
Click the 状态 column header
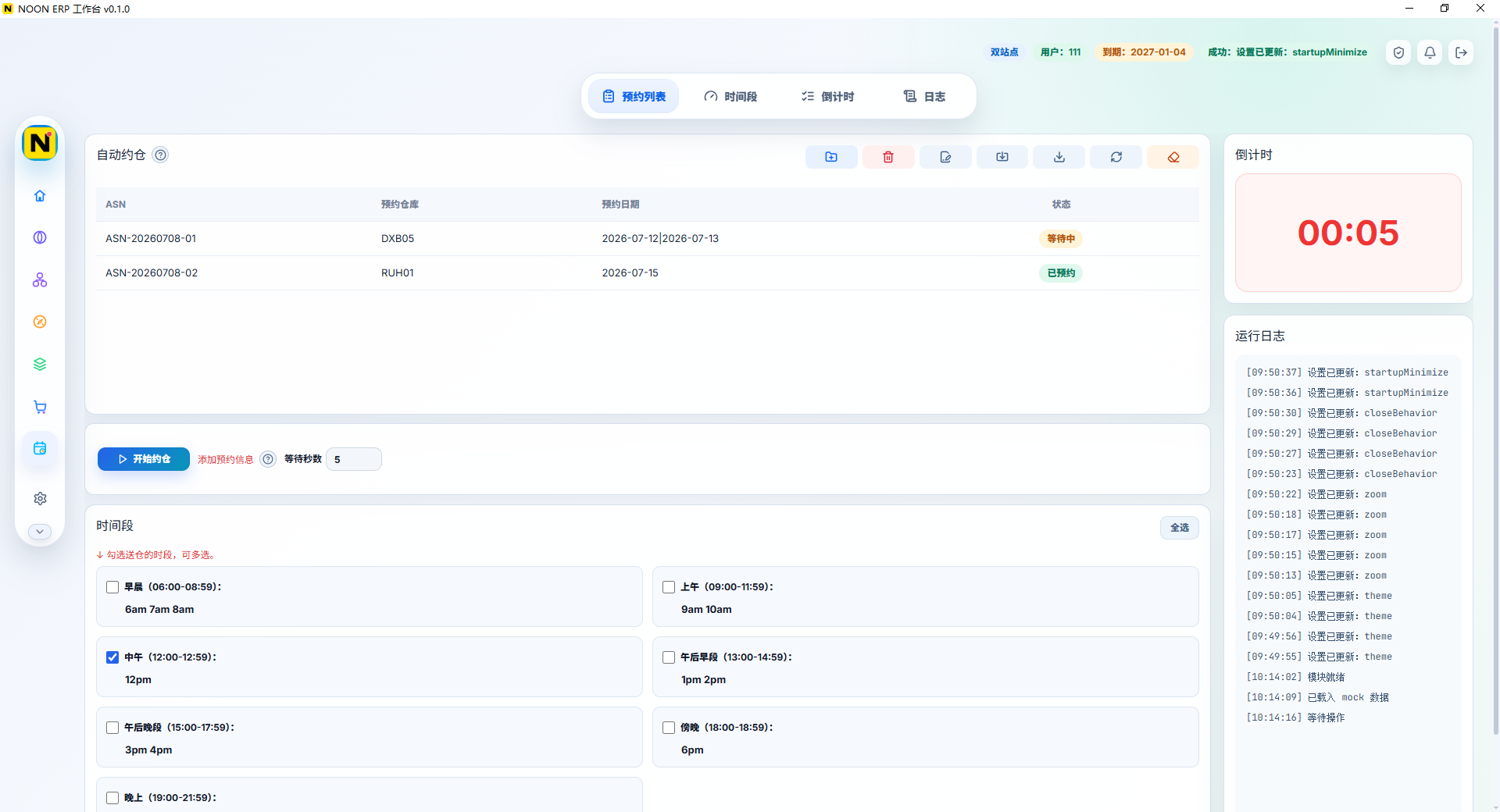click(x=1061, y=205)
